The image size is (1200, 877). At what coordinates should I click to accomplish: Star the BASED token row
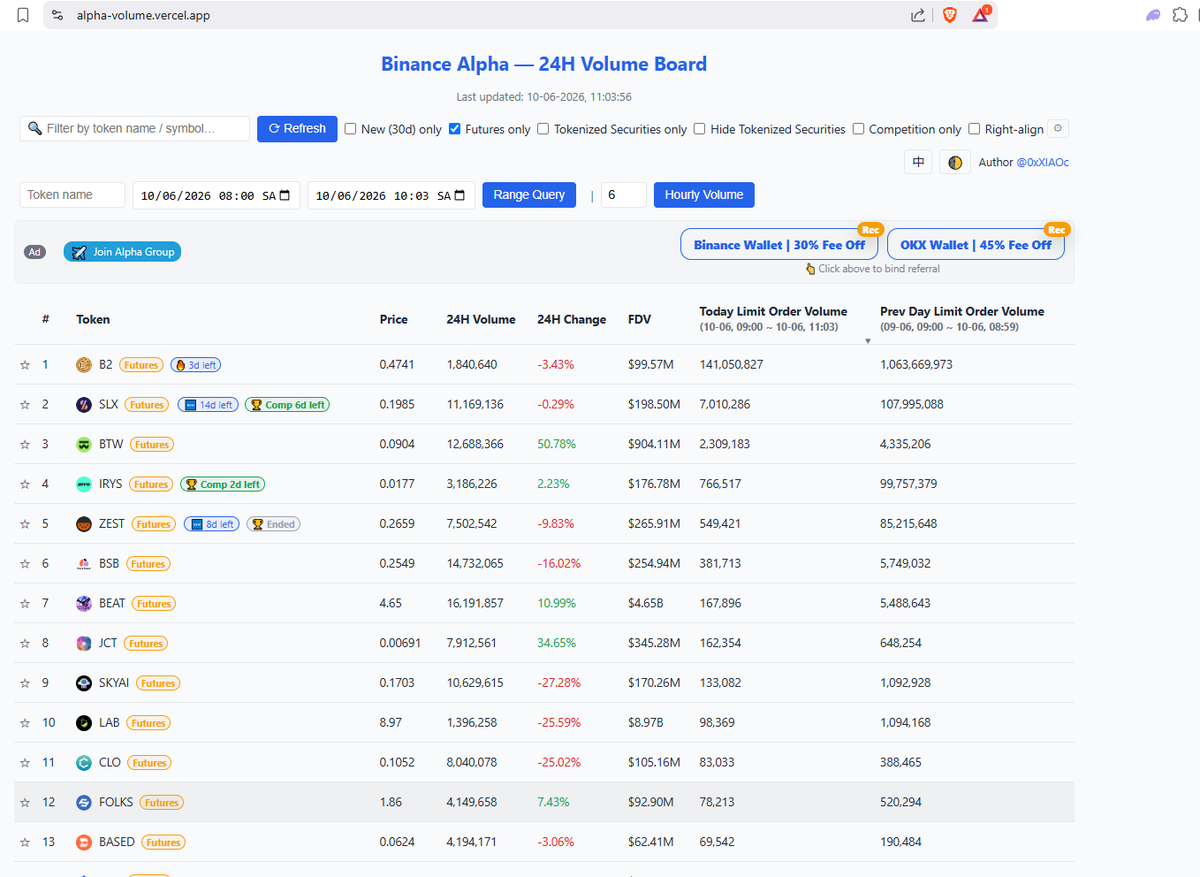pyautogui.click(x=25, y=842)
